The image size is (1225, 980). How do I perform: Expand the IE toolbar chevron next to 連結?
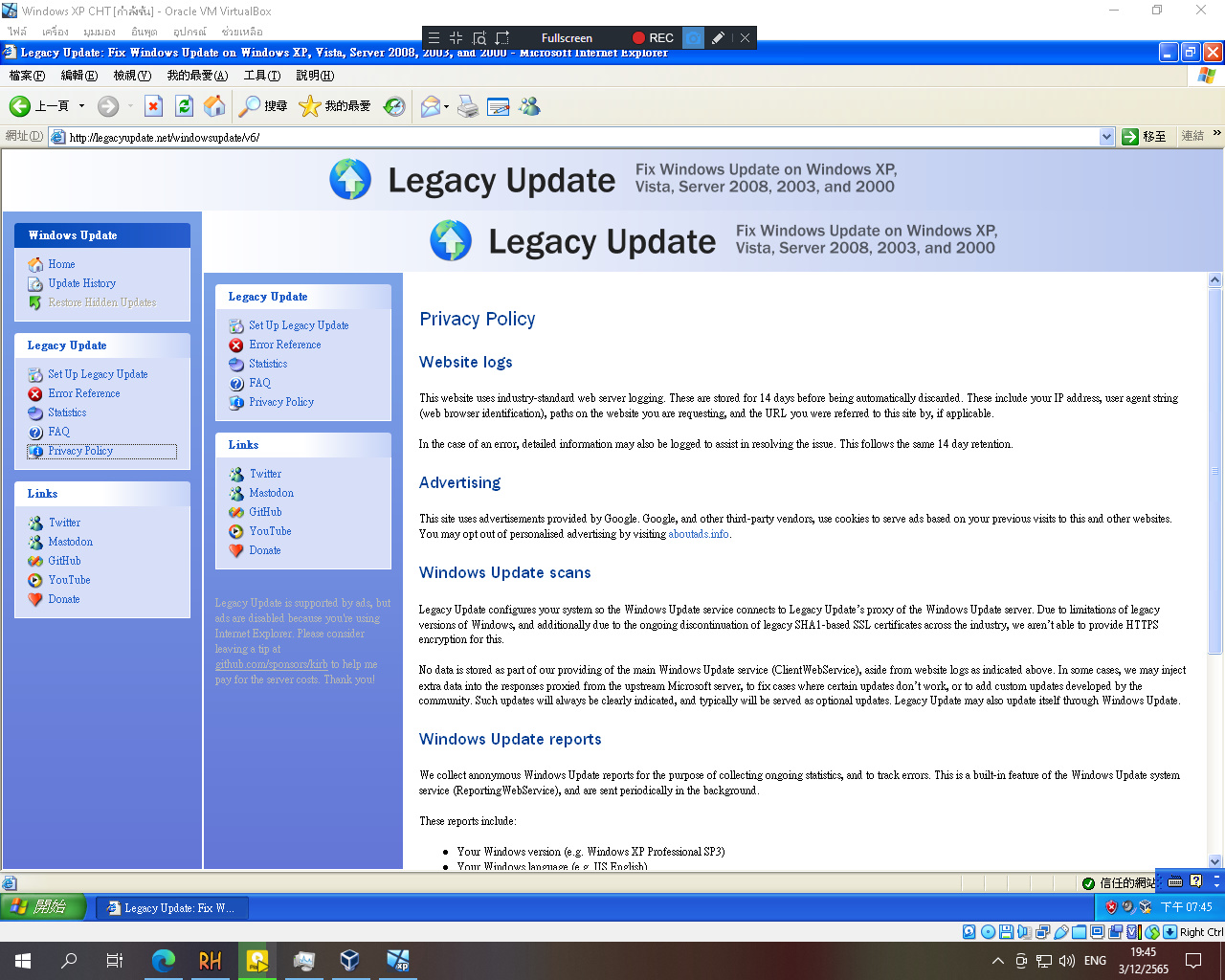pos(1217,134)
